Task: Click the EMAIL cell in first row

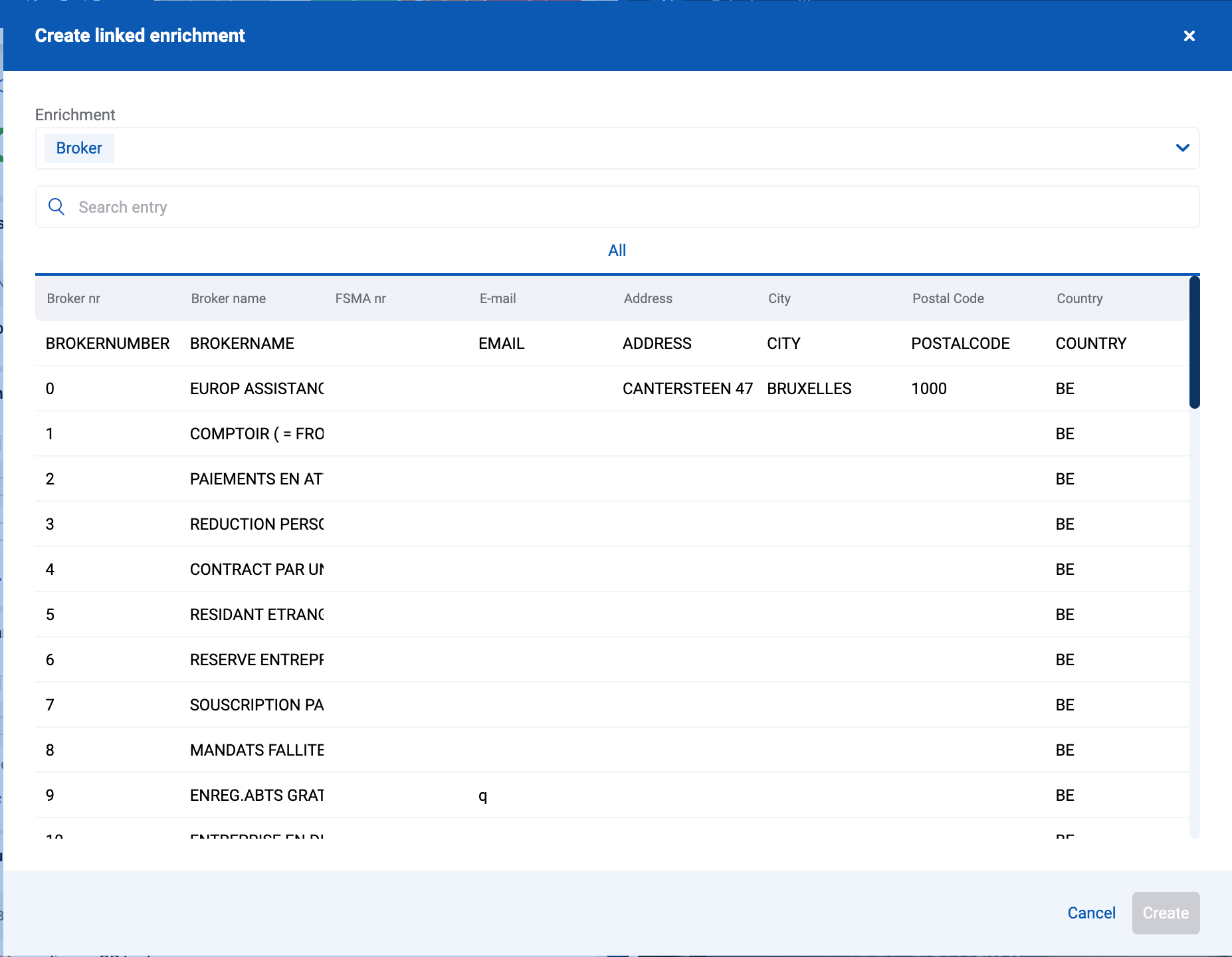Action: pyautogui.click(x=502, y=344)
